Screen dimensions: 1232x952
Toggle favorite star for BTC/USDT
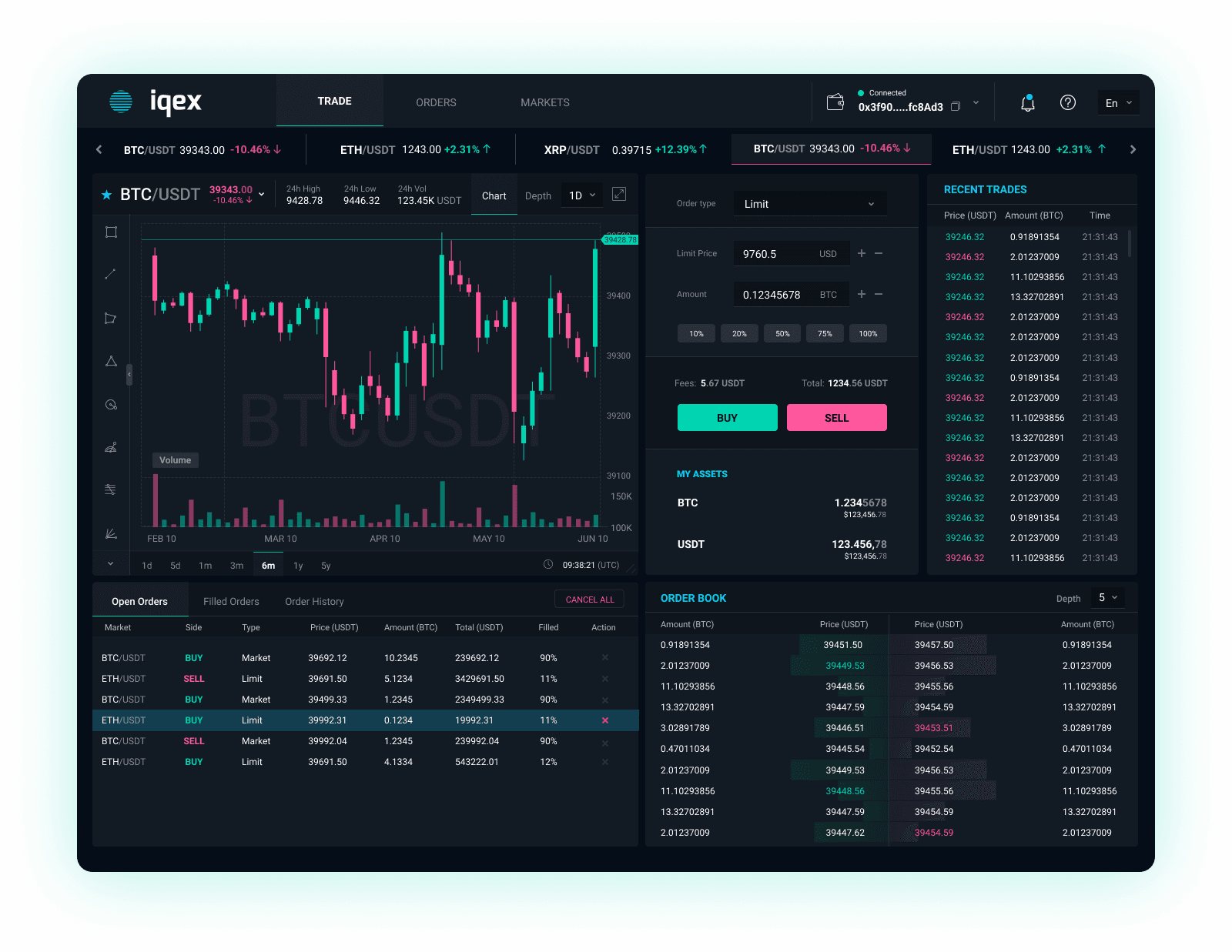[x=106, y=195]
